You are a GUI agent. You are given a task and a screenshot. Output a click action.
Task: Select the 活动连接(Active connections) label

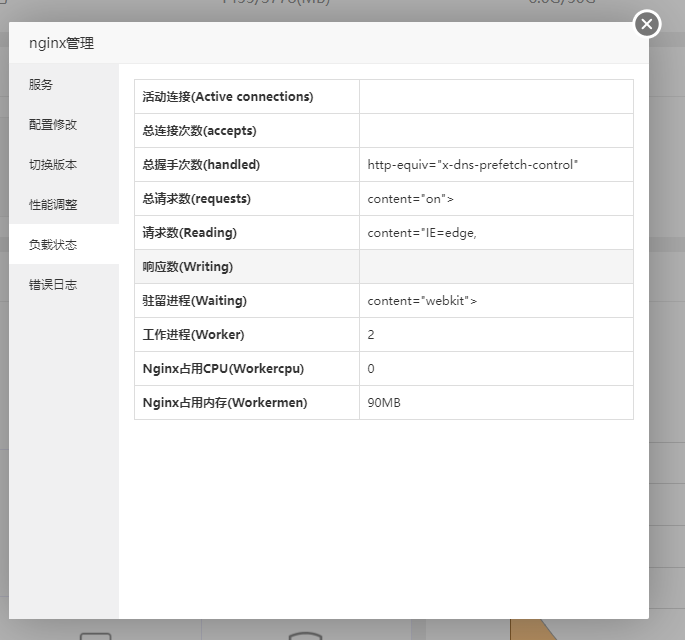(x=228, y=97)
